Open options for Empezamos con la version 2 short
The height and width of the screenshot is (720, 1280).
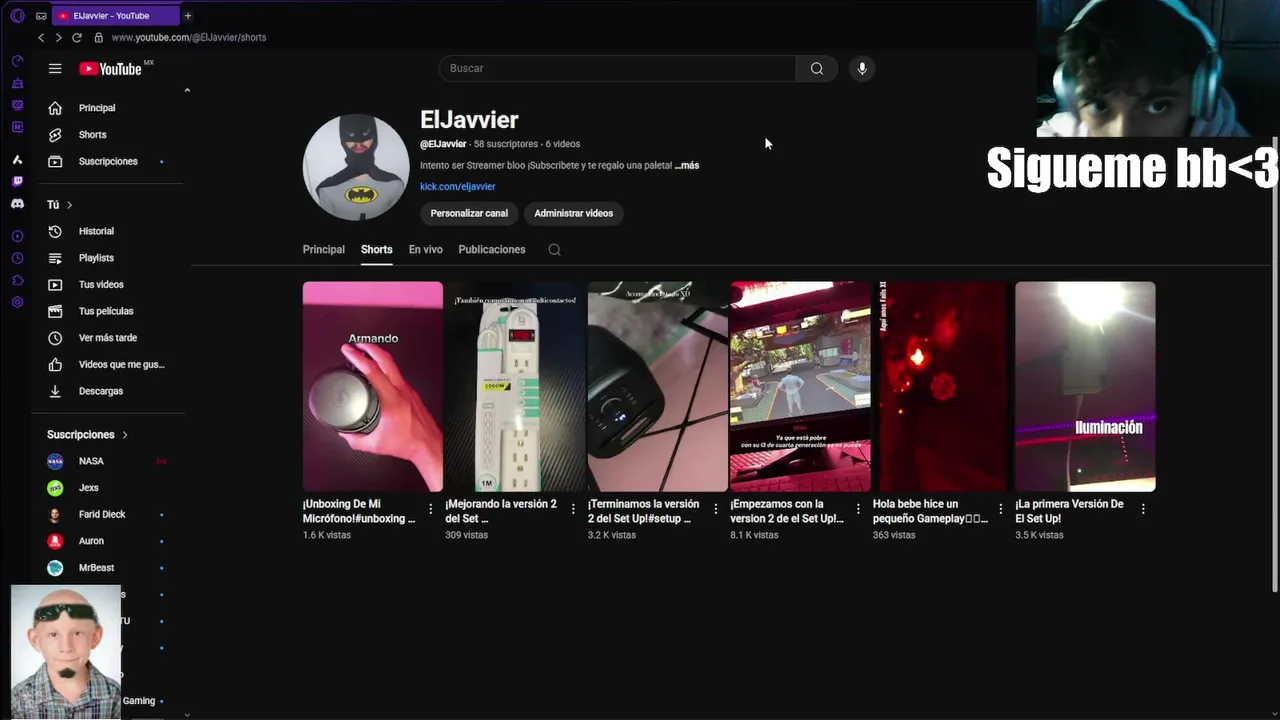pyautogui.click(x=858, y=509)
